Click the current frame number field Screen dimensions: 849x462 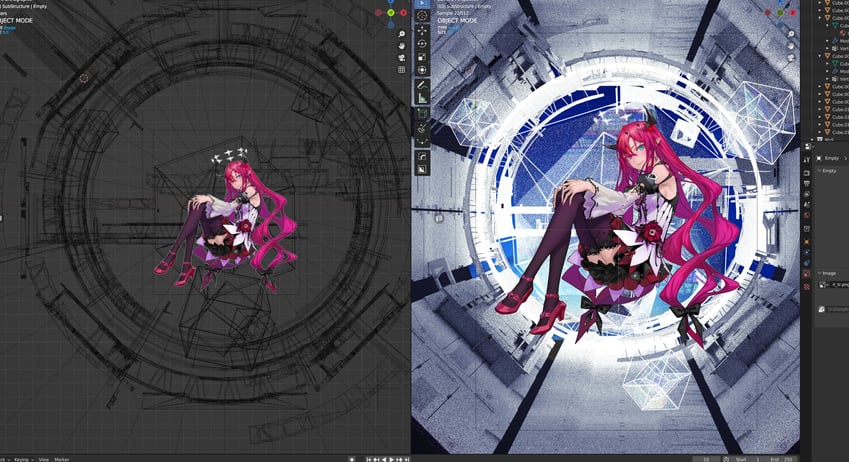click(706, 459)
